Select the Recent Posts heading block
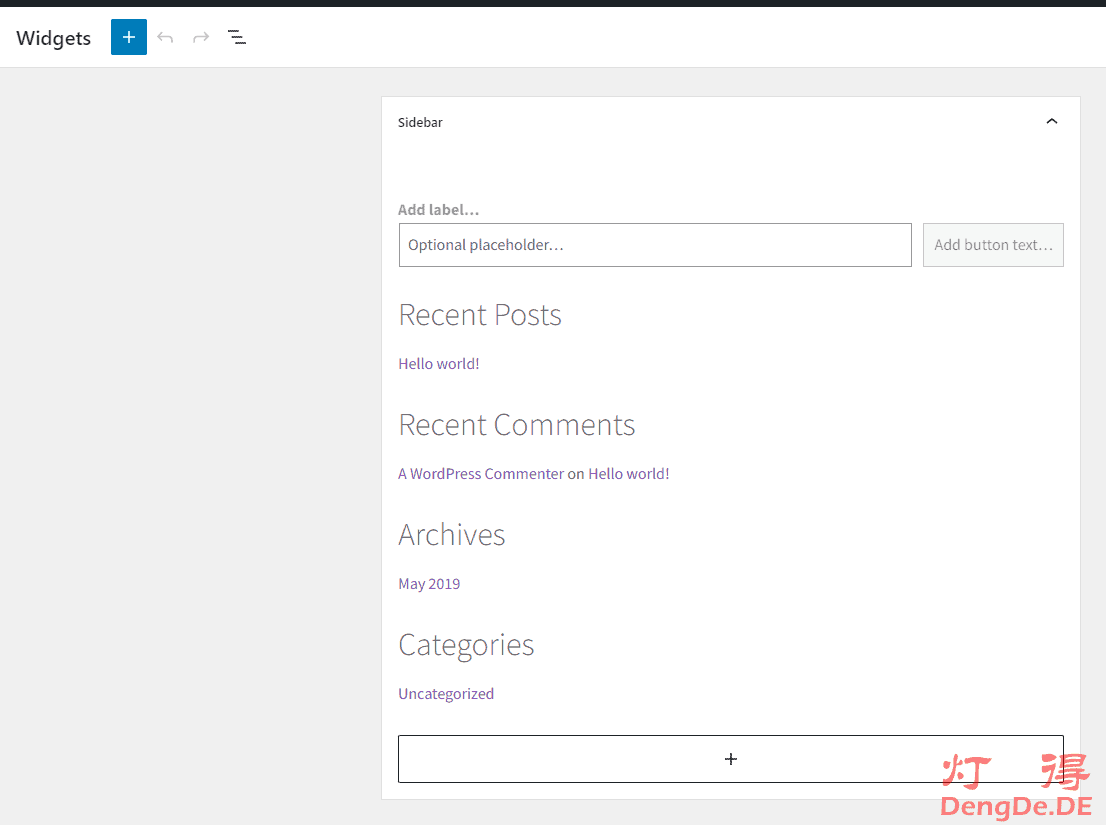This screenshot has height=825, width=1106. [x=480, y=315]
